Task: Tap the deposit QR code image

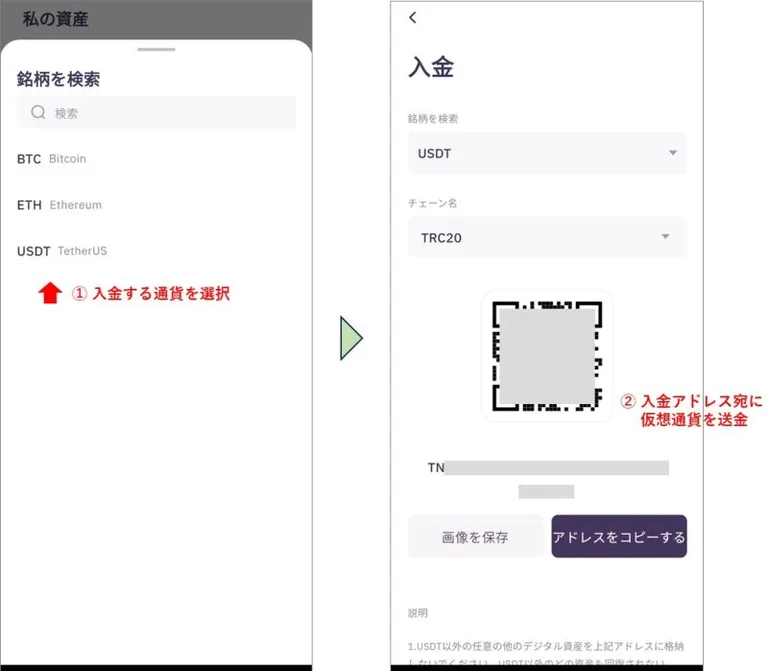Action: [547, 356]
